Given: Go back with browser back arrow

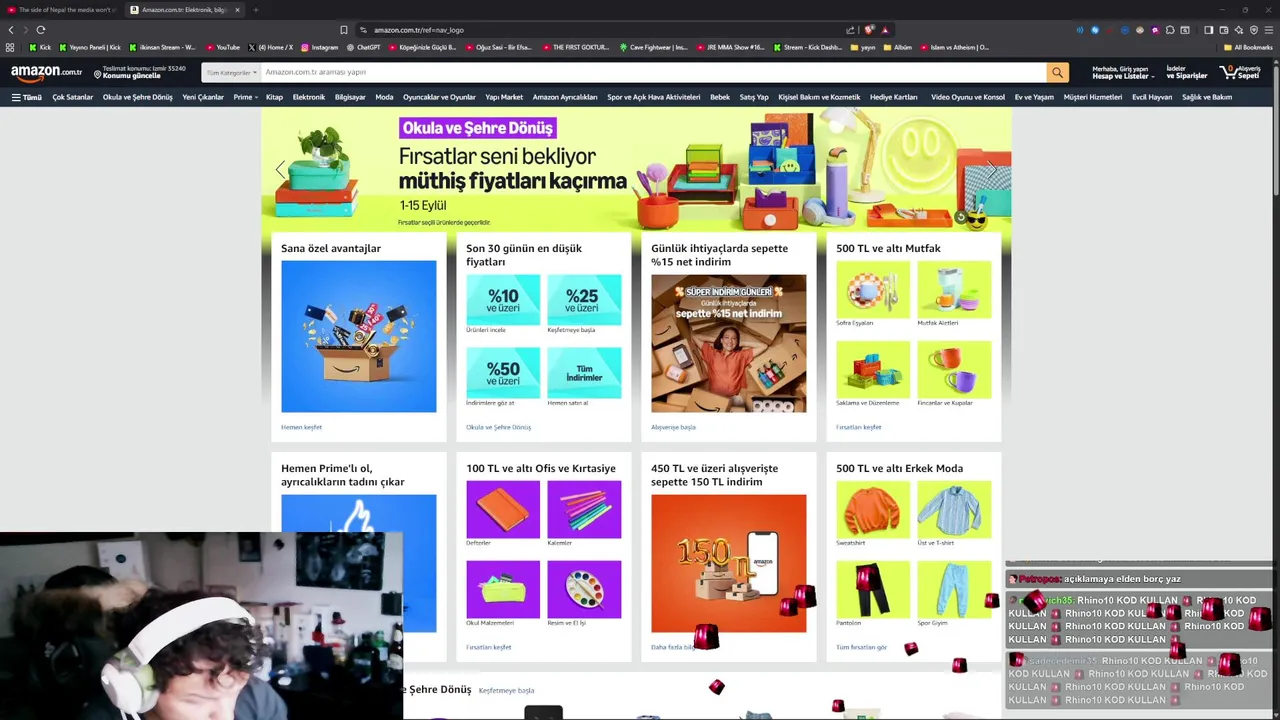Looking at the screenshot, I should coord(11,30).
